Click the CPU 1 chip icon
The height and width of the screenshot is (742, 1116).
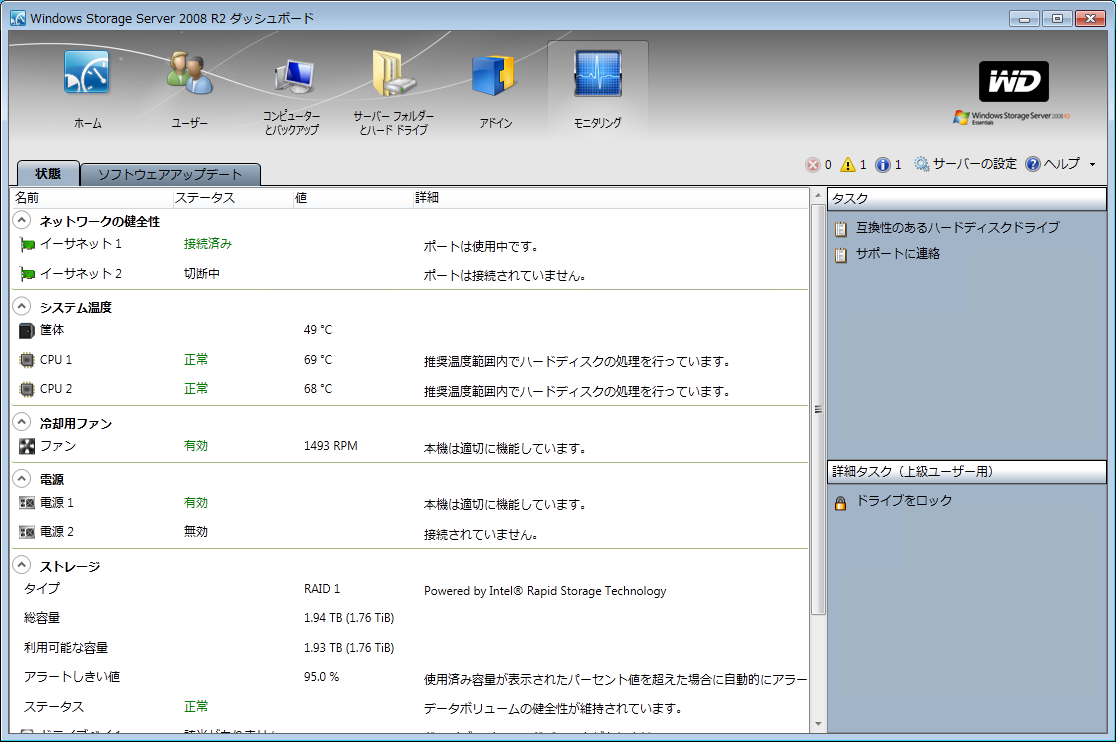click(x=26, y=360)
